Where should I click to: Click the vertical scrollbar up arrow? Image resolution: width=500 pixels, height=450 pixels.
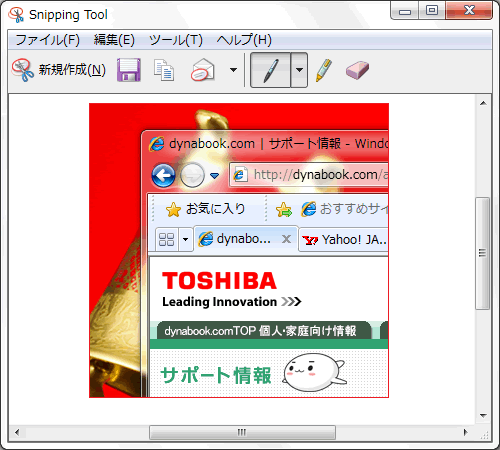click(x=483, y=103)
